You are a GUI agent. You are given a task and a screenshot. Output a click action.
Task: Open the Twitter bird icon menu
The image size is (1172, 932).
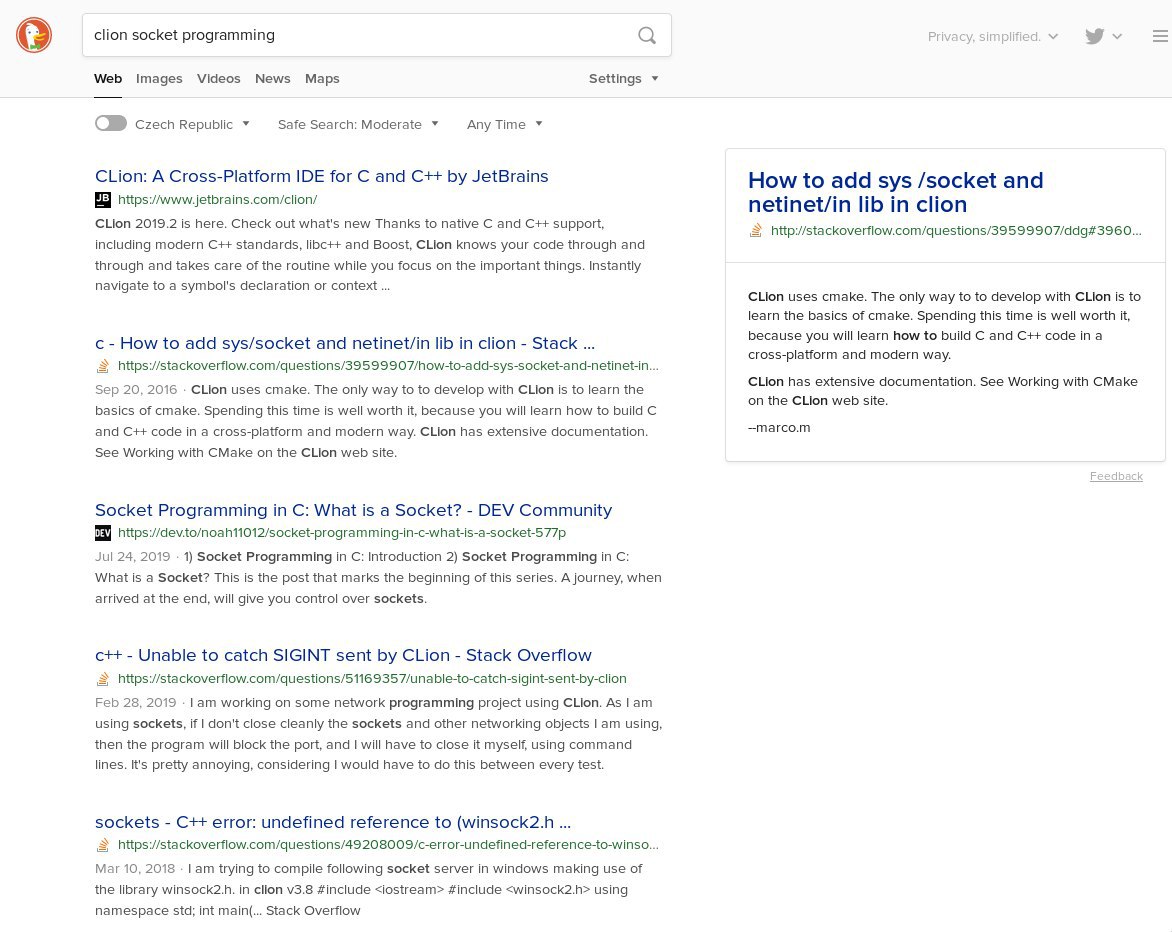[x=1103, y=36]
